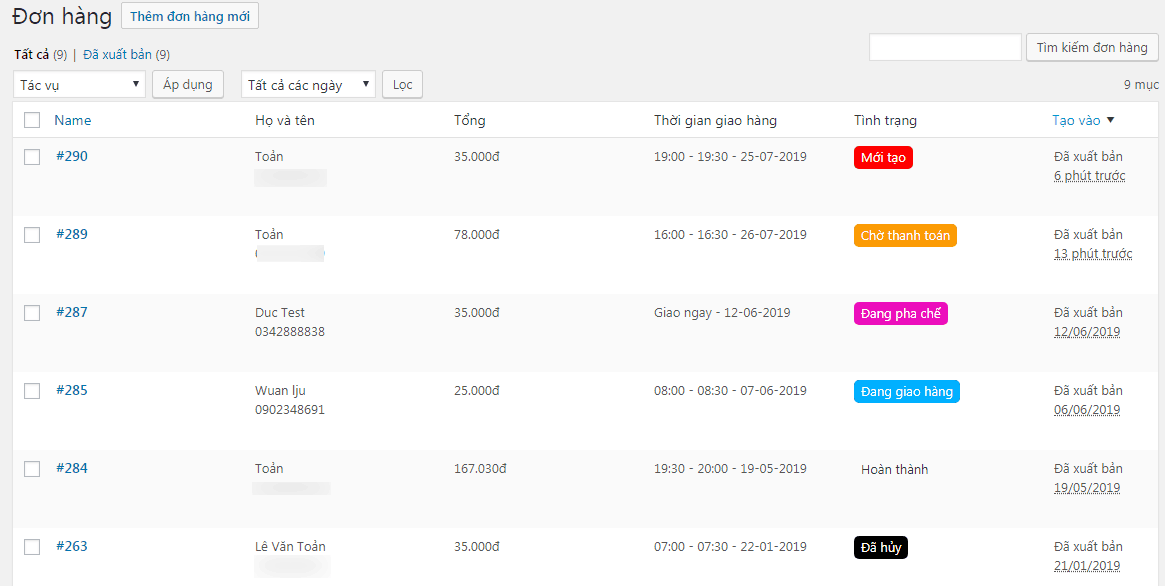This screenshot has width=1165, height=586.
Task: Tick the checkbox next to order #263
Action: click(32, 547)
